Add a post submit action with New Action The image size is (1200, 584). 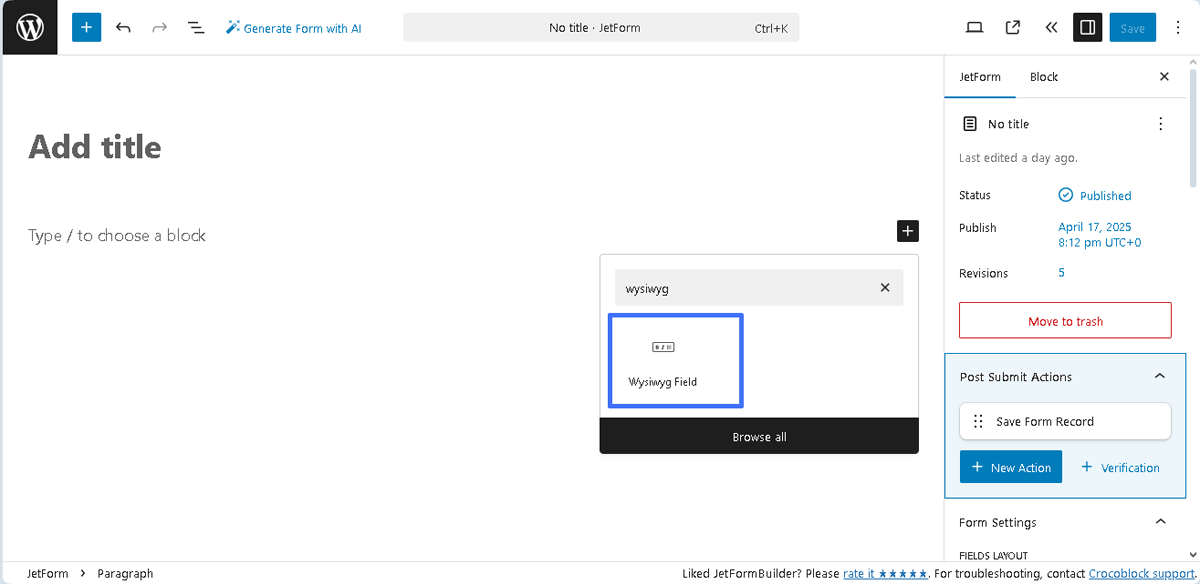coord(1010,467)
